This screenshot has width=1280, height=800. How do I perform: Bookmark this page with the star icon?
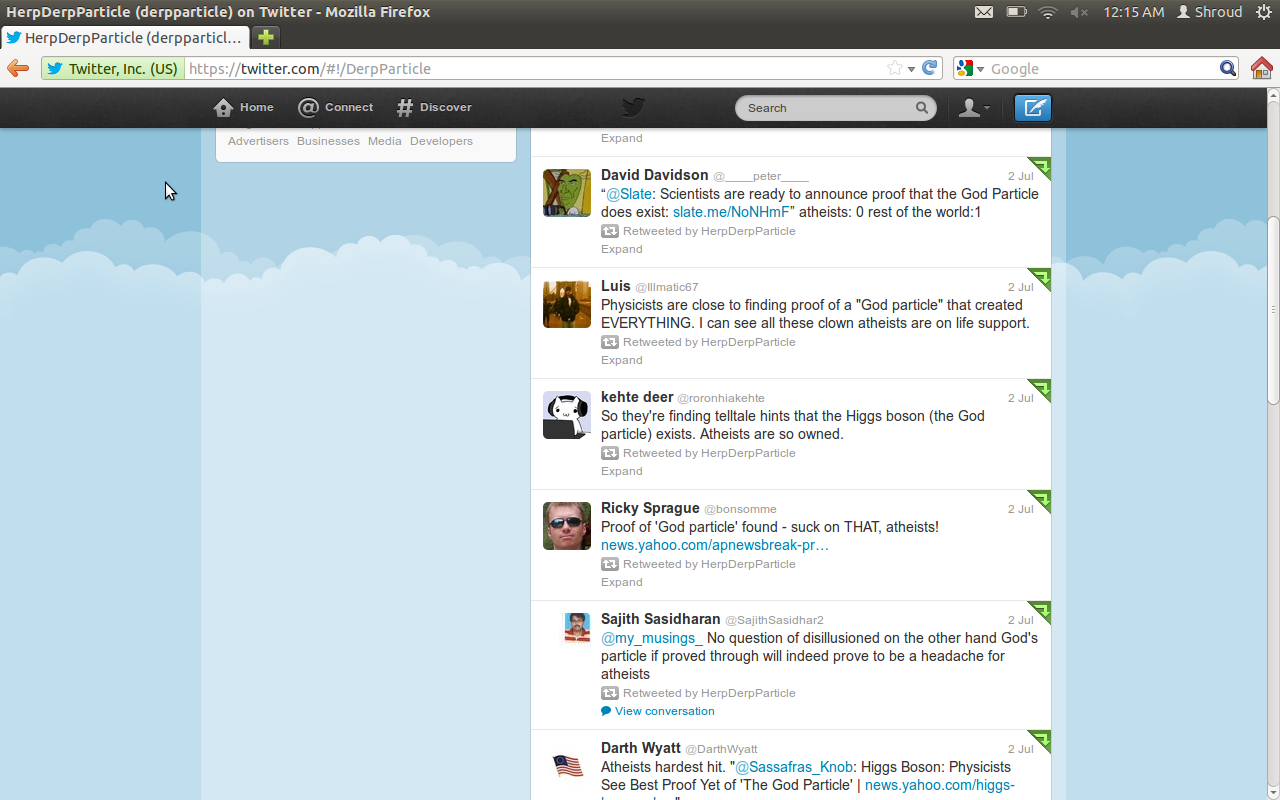[894, 68]
